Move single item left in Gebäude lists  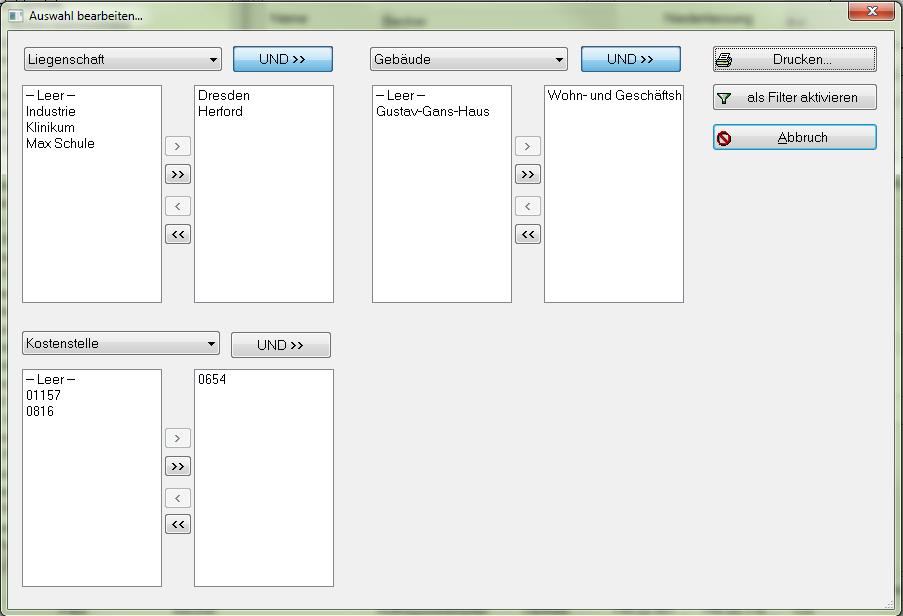528,206
